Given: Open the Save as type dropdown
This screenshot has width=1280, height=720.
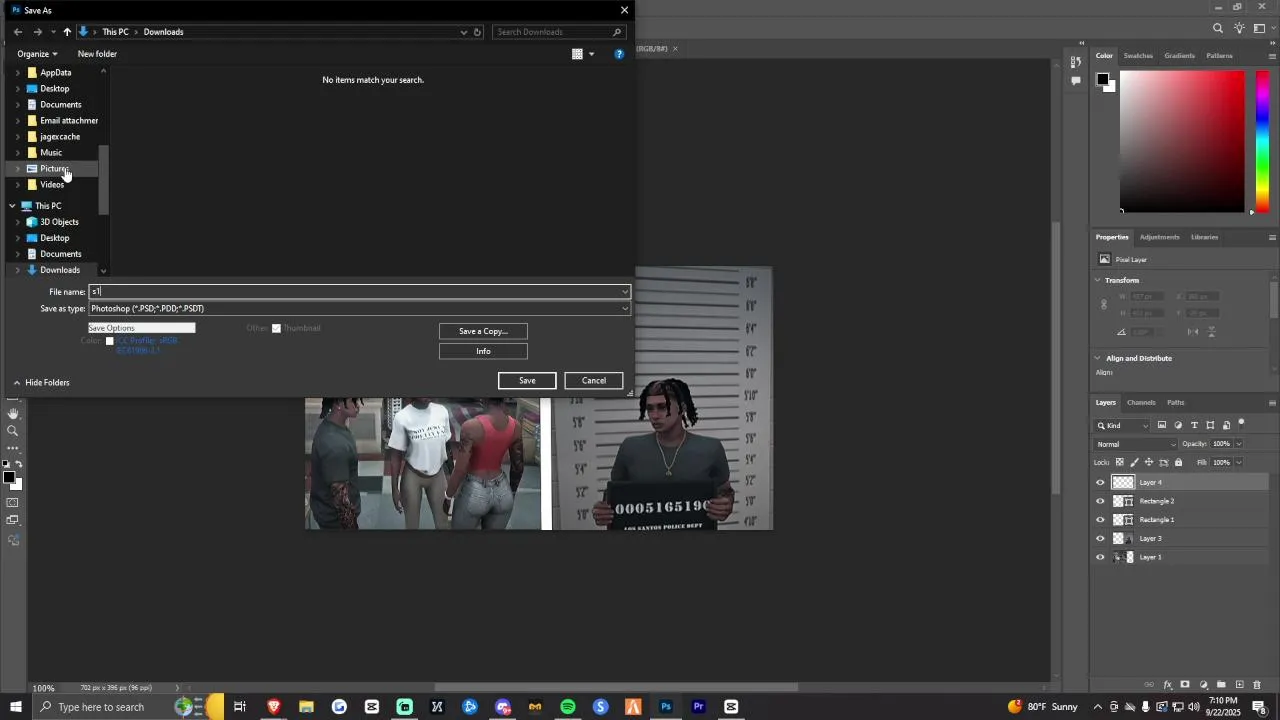Looking at the screenshot, I should [x=625, y=309].
